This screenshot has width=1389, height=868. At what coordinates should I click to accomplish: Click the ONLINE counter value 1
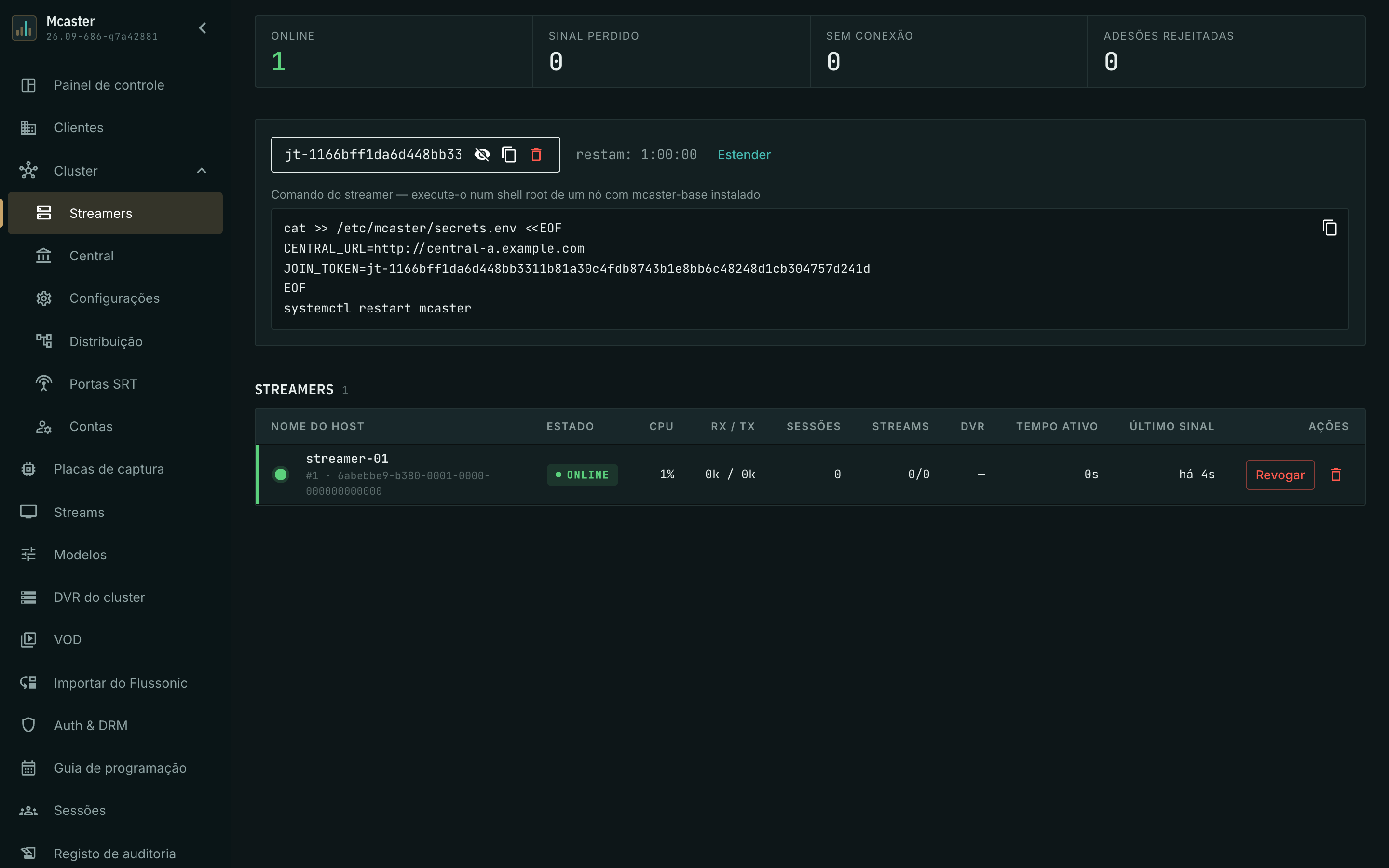278,61
